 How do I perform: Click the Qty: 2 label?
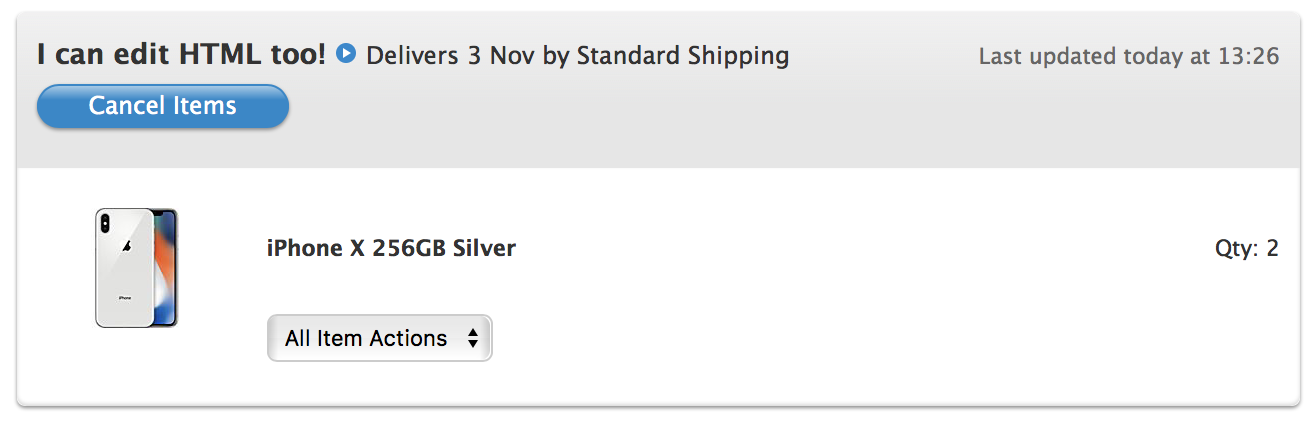tap(1247, 248)
